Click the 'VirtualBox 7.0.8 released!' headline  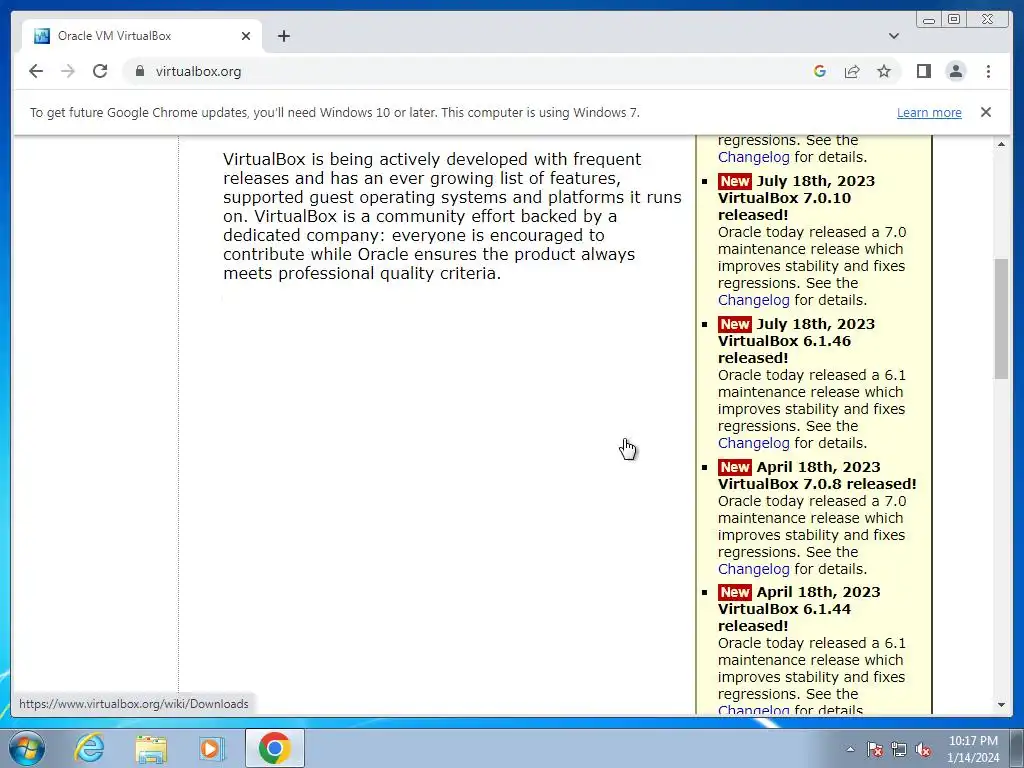click(817, 484)
